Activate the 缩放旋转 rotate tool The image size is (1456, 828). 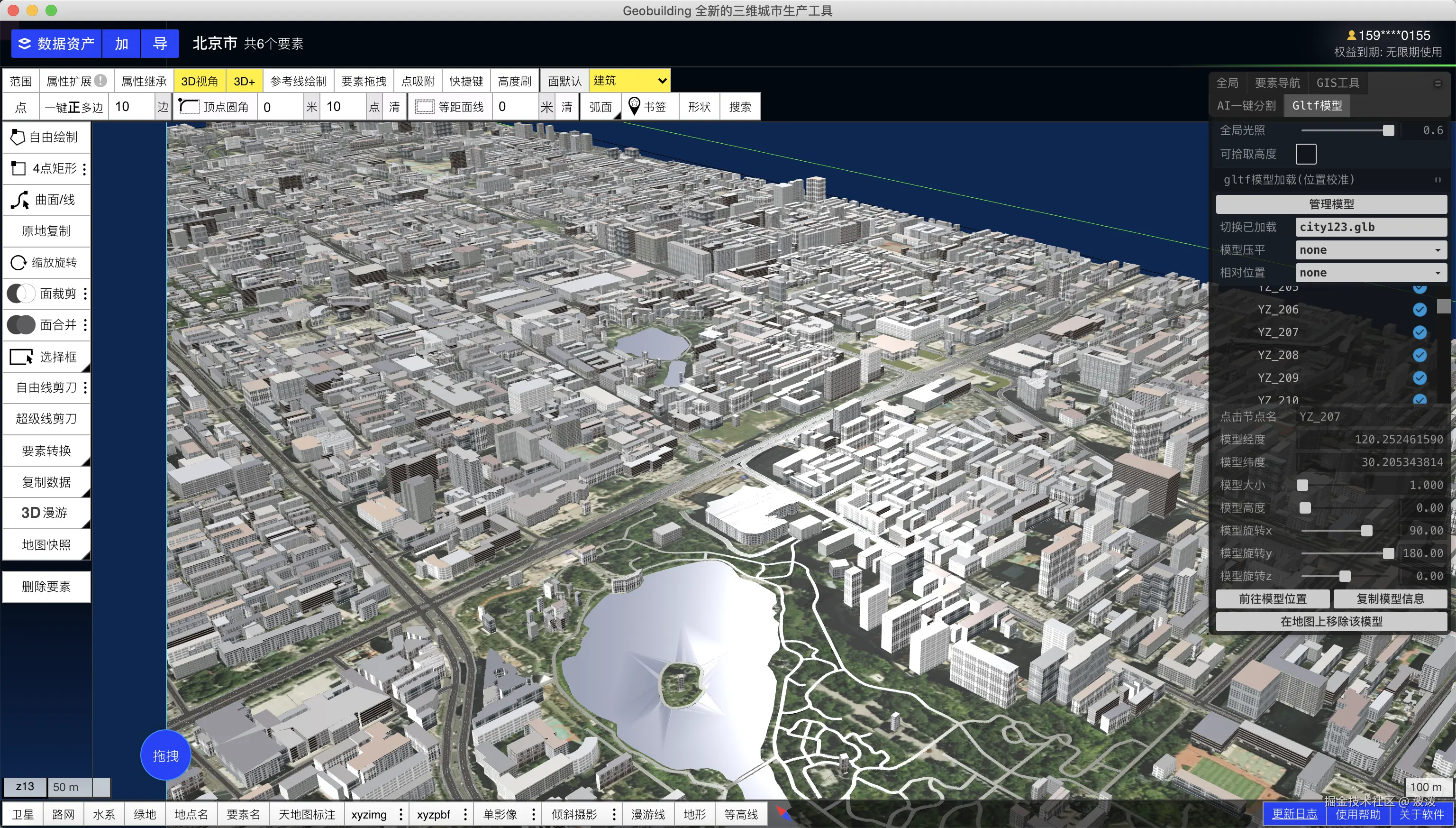(45, 262)
